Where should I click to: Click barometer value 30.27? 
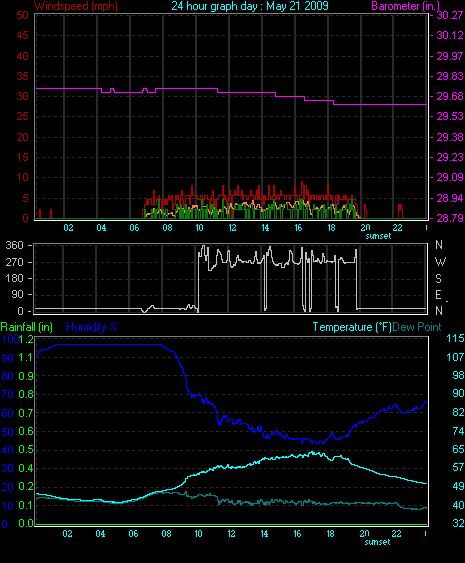click(450, 15)
